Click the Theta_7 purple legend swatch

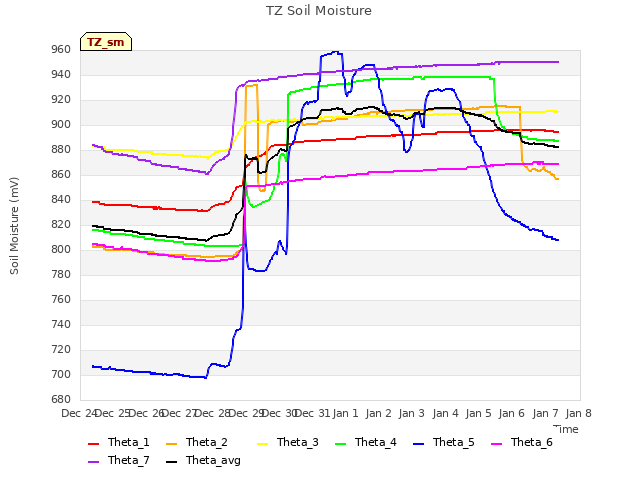93,462
